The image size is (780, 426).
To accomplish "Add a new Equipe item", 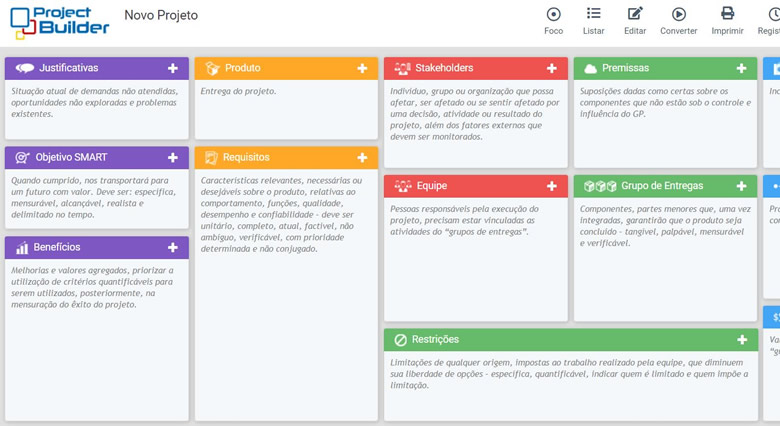I will (552, 186).
